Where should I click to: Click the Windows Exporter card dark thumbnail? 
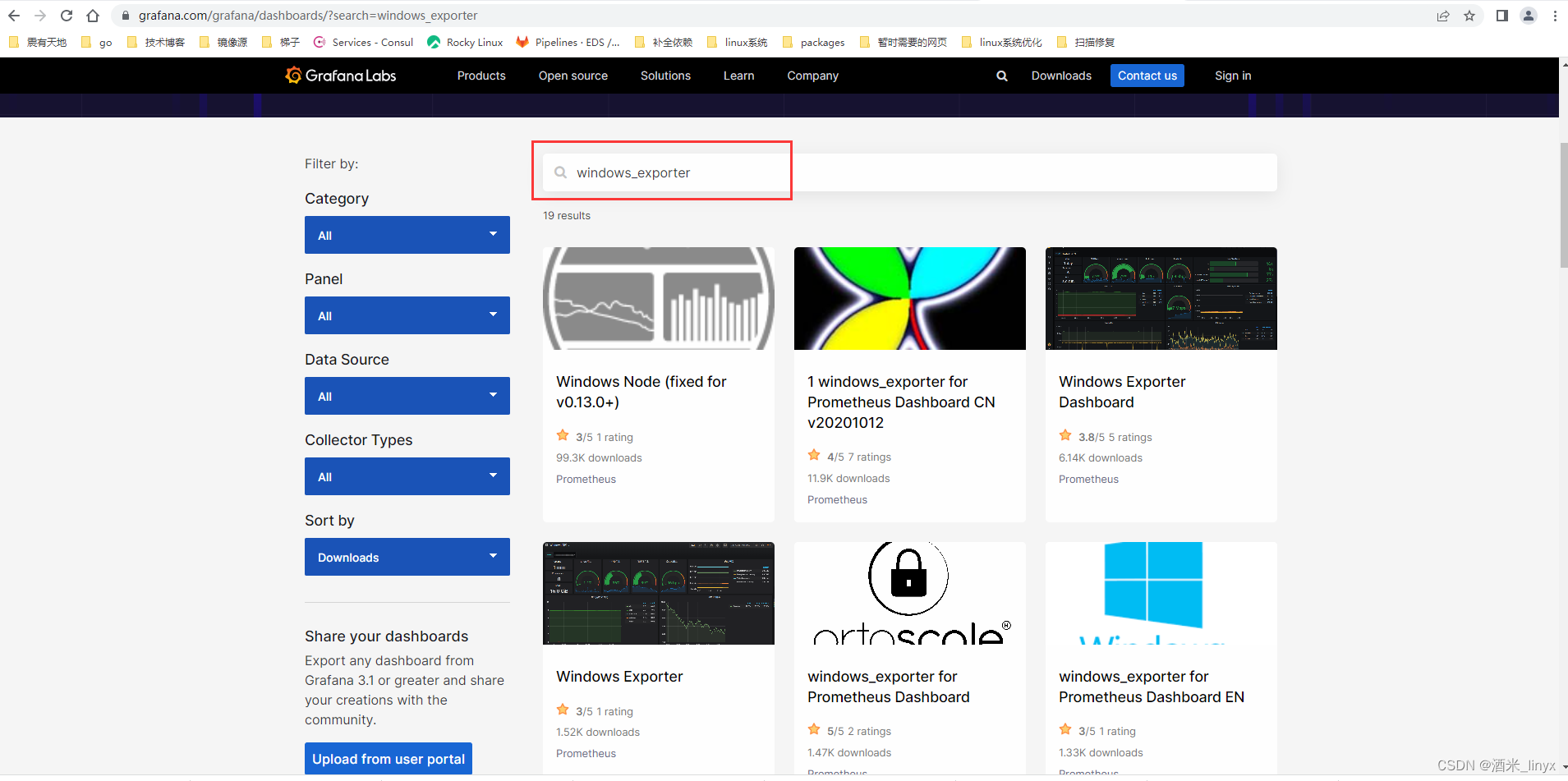[659, 593]
